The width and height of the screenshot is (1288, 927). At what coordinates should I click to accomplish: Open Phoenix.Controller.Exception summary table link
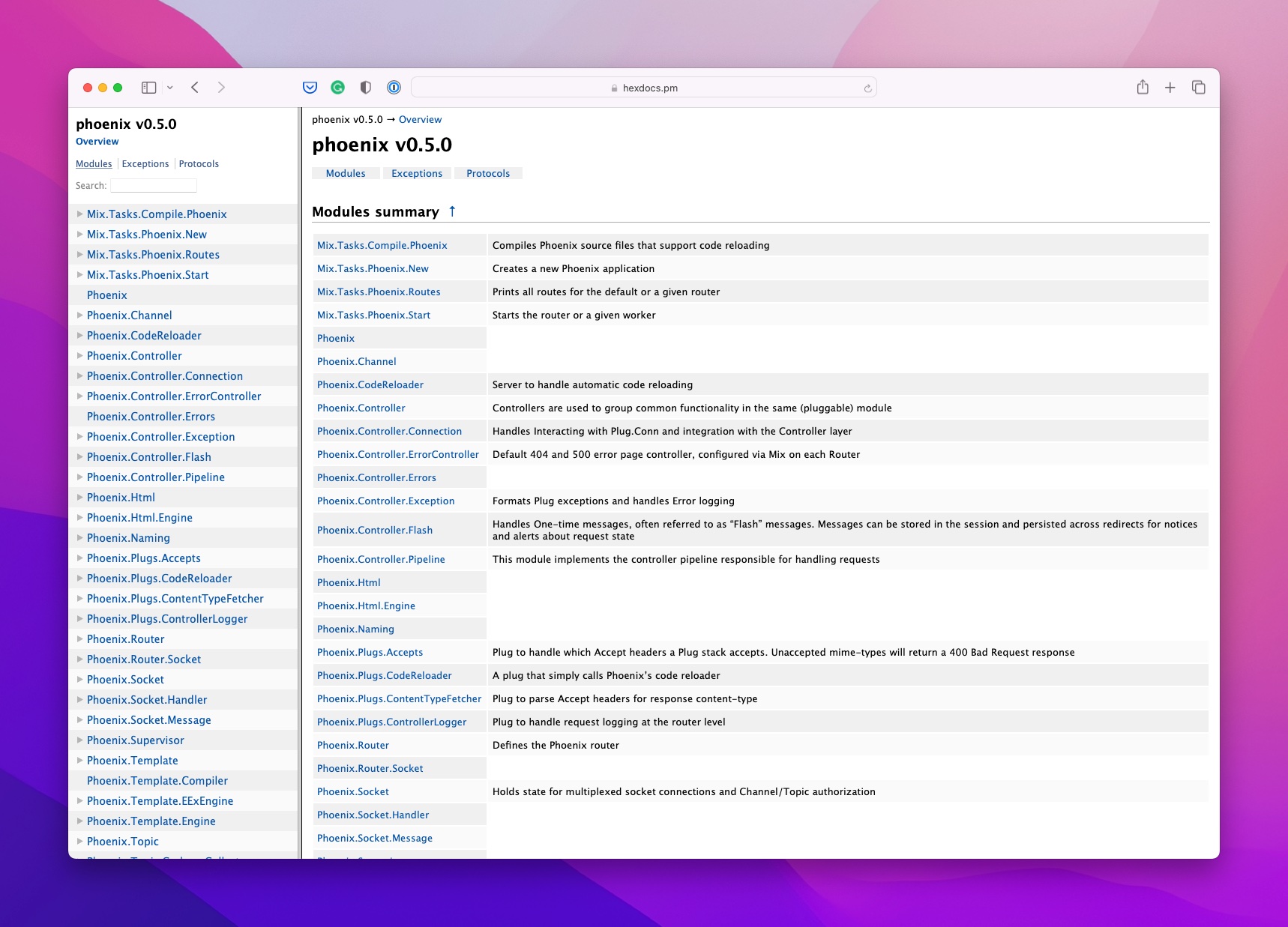point(386,501)
